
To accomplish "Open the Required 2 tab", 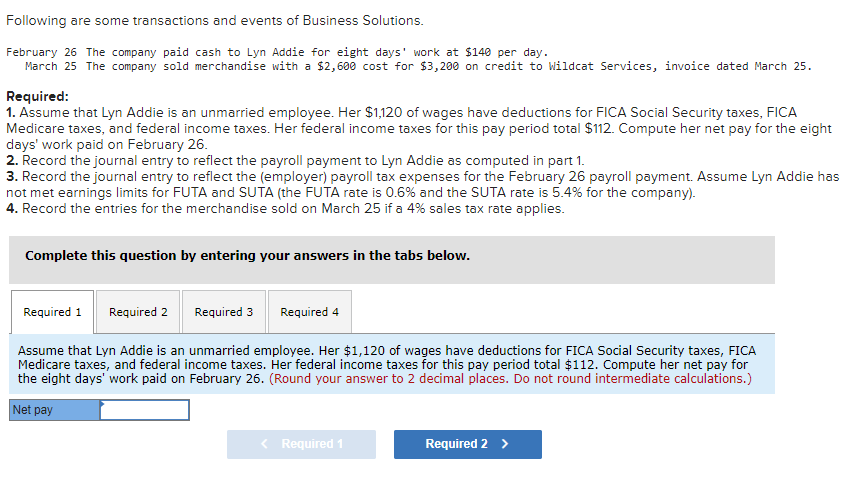I will [x=138, y=312].
